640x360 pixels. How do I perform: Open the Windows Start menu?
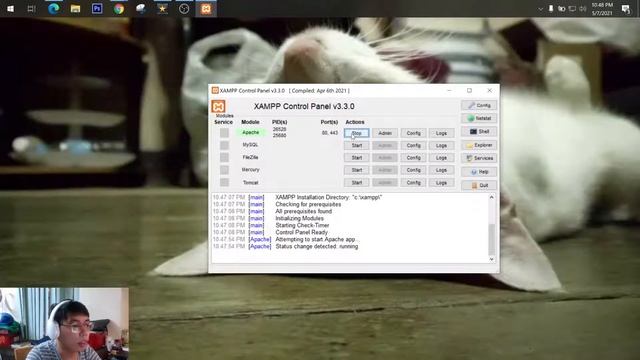pyautogui.click(x=11, y=9)
